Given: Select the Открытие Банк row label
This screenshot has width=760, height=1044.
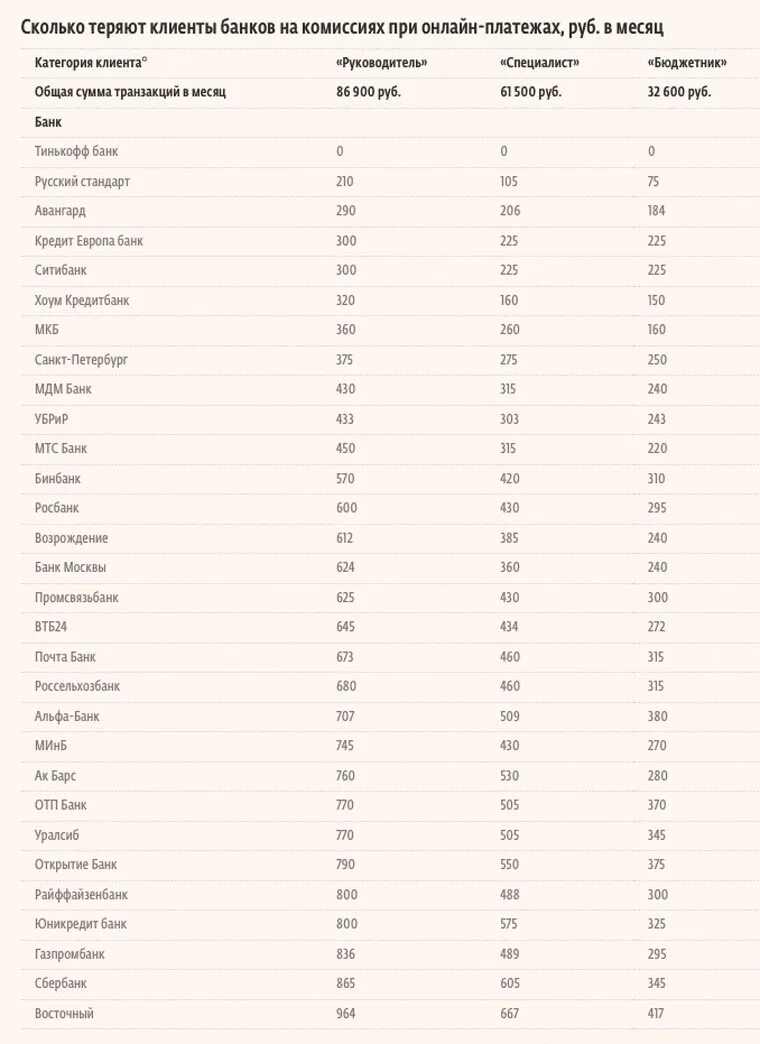Looking at the screenshot, I should (x=76, y=864).
